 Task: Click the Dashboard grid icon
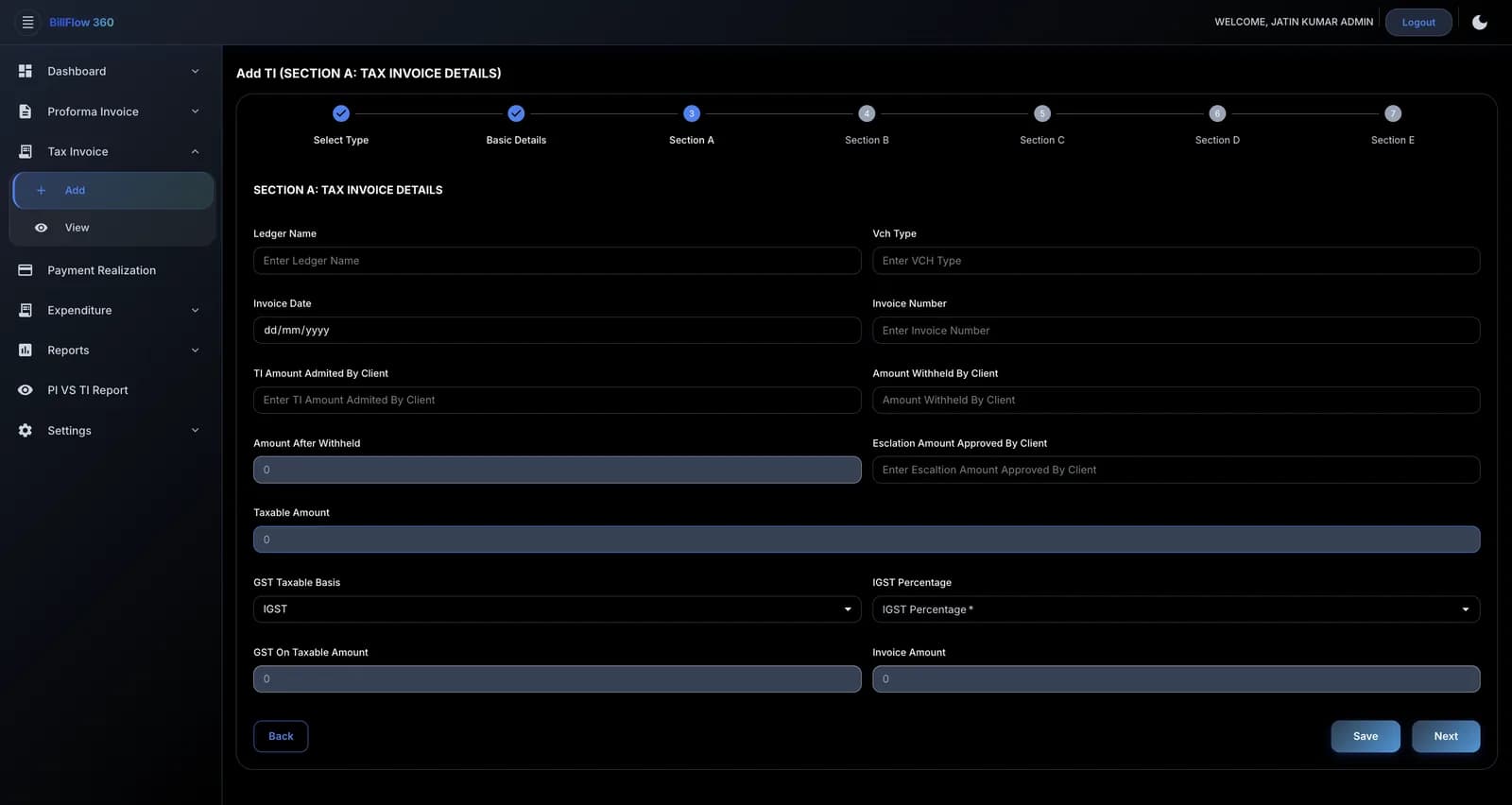point(26,71)
